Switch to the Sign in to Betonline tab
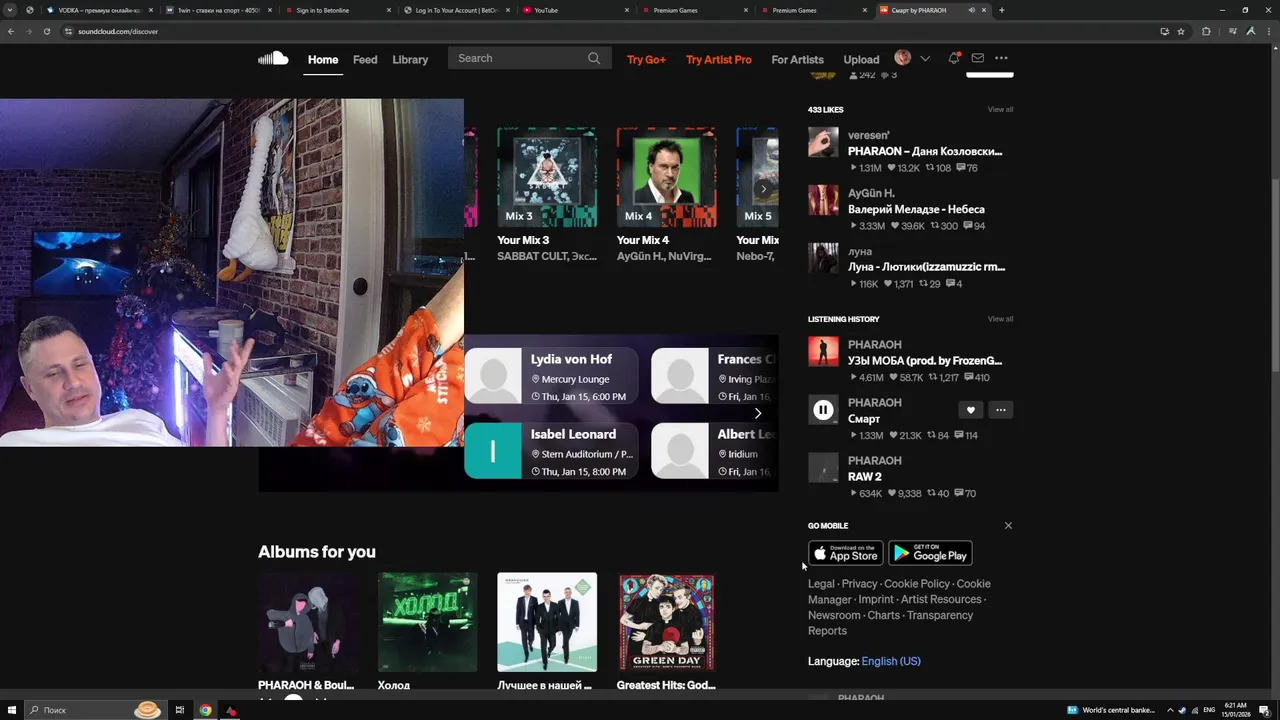The height and width of the screenshot is (720, 1280). point(337,10)
